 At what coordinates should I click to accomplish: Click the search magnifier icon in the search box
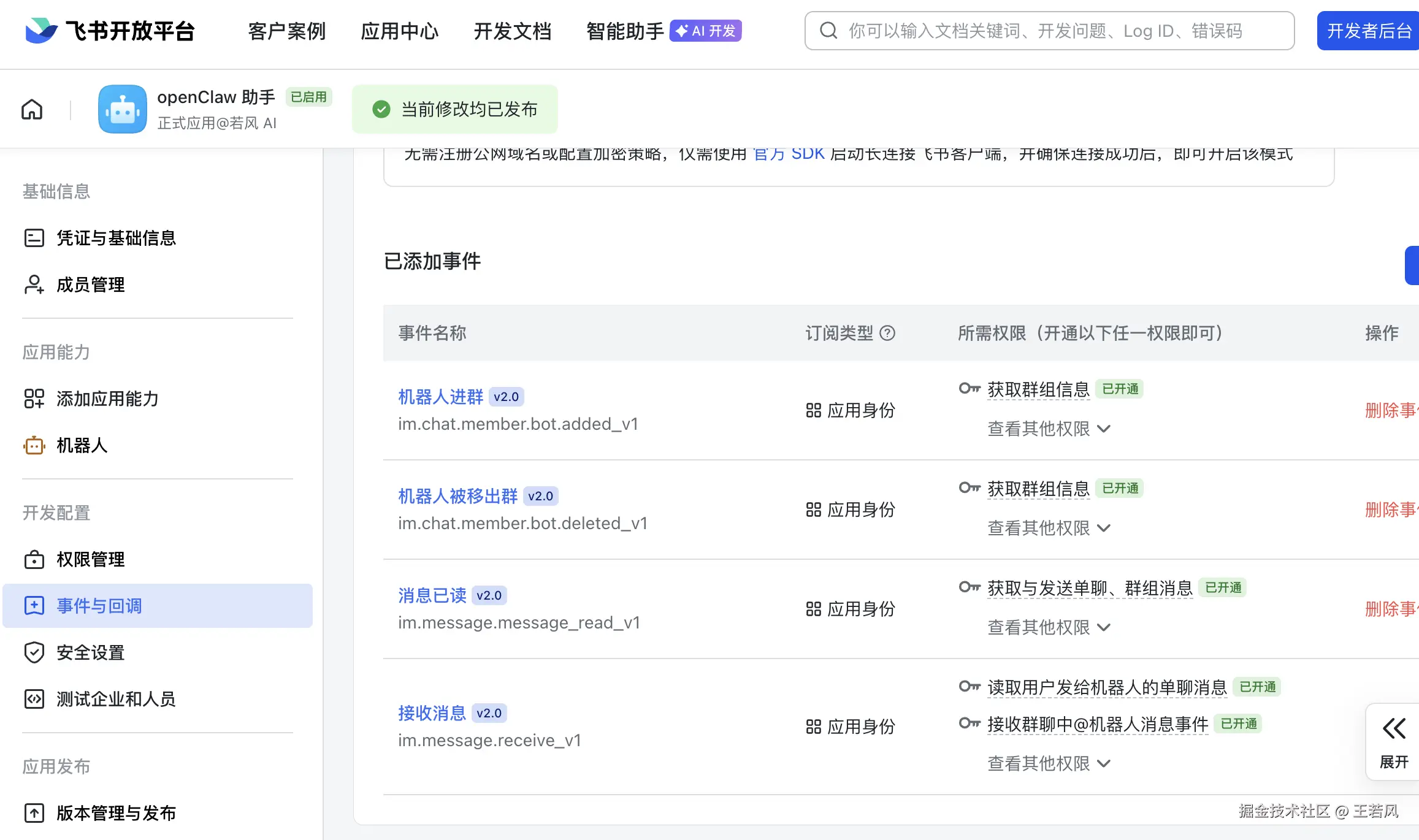(x=828, y=31)
